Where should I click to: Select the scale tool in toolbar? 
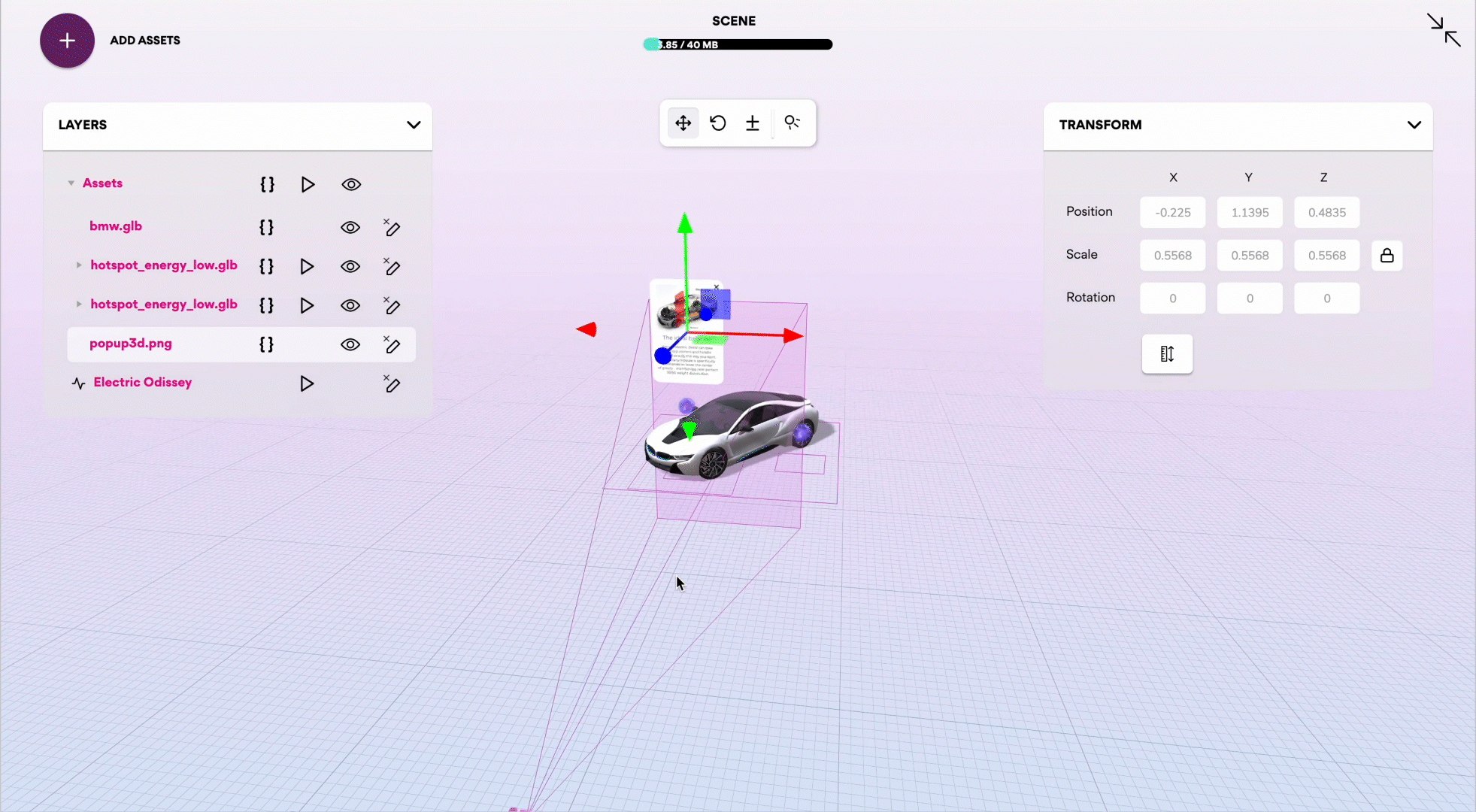click(753, 123)
